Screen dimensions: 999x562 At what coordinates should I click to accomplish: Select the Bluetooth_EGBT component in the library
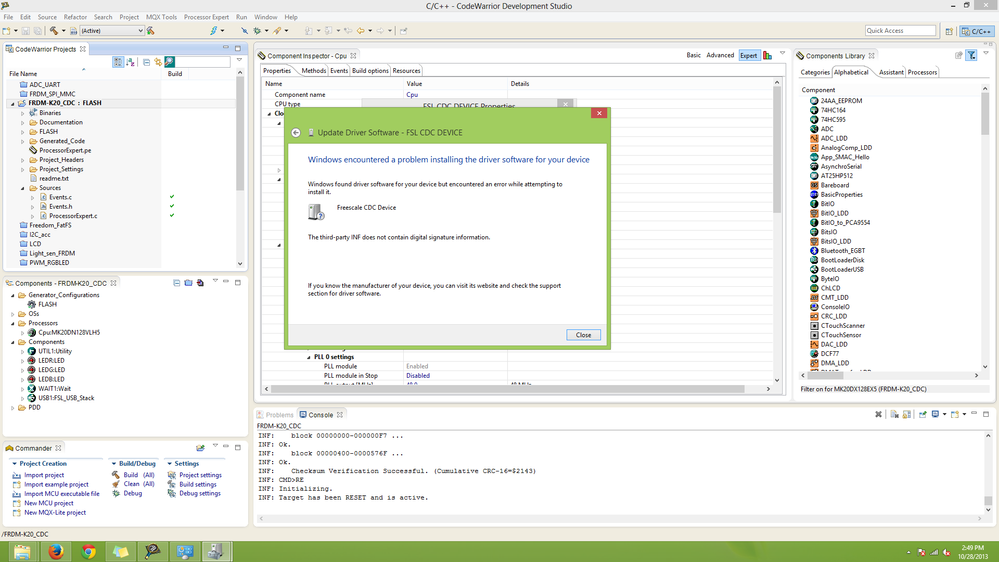[x=842, y=250]
